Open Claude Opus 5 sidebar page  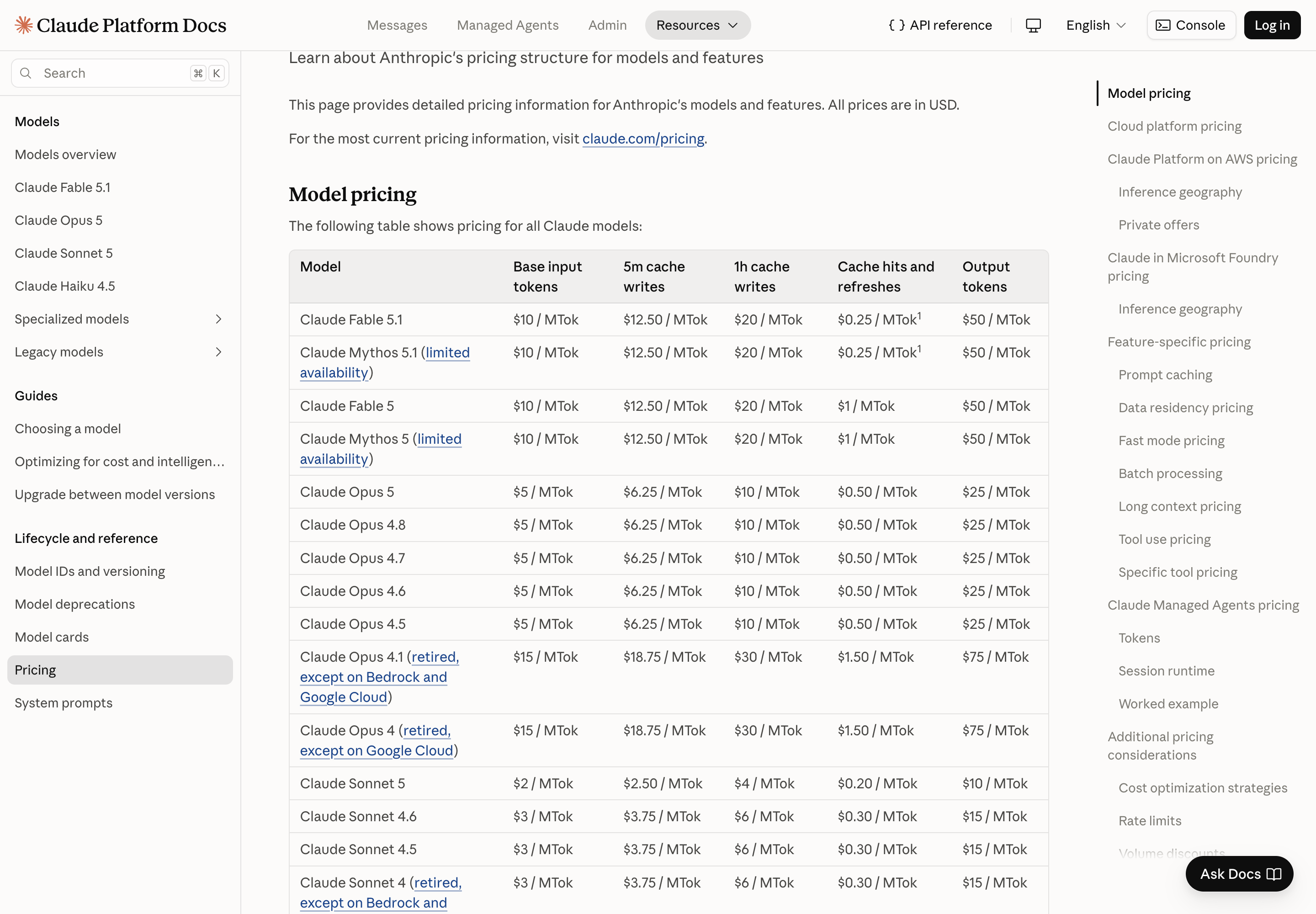point(58,220)
